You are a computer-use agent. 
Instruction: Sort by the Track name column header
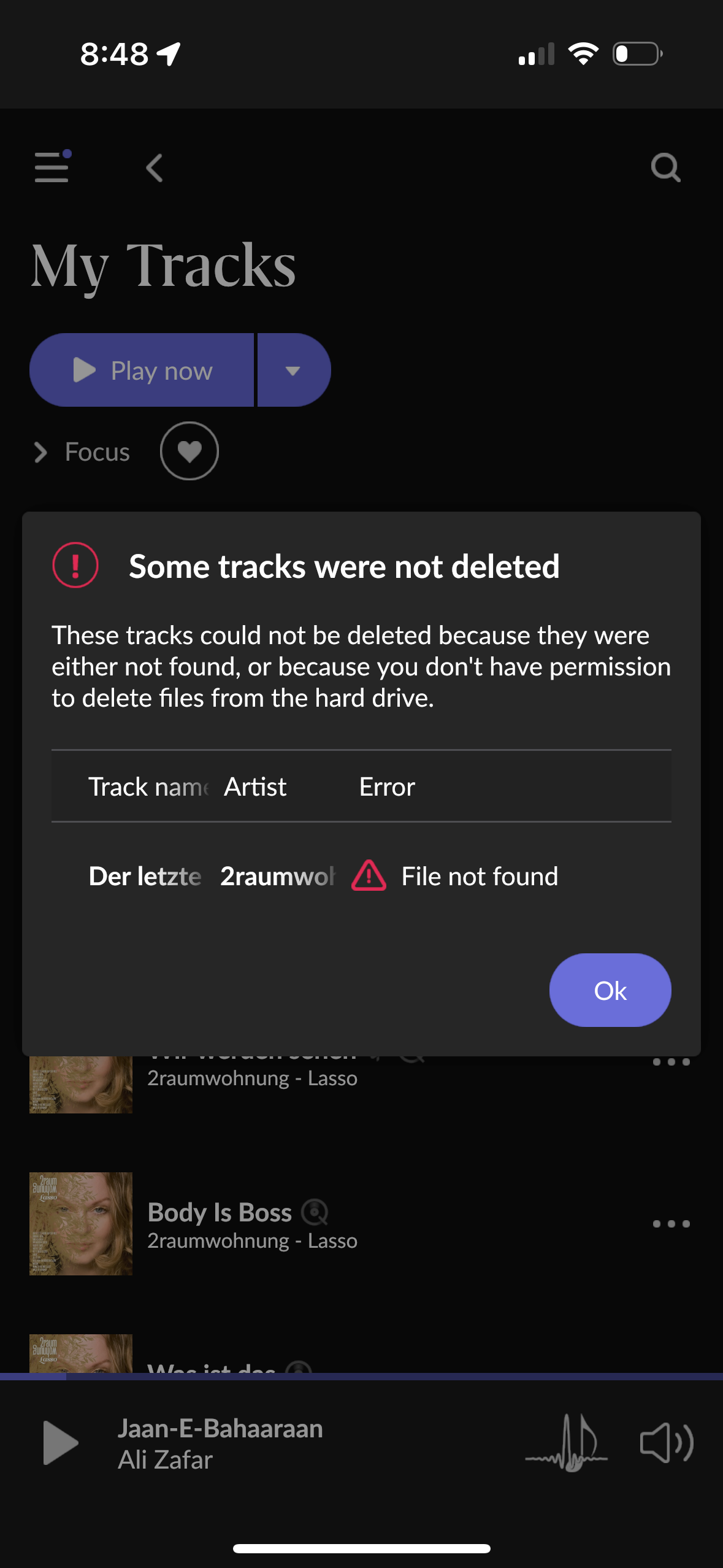148,786
